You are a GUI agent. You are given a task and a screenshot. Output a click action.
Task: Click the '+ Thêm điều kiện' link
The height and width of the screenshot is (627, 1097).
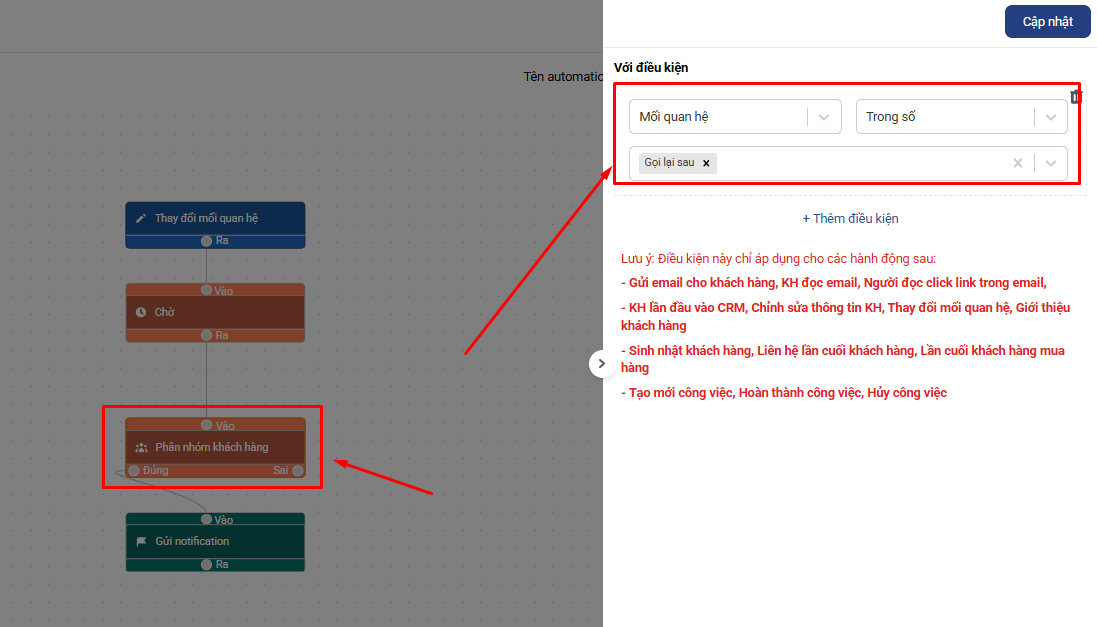(850, 218)
